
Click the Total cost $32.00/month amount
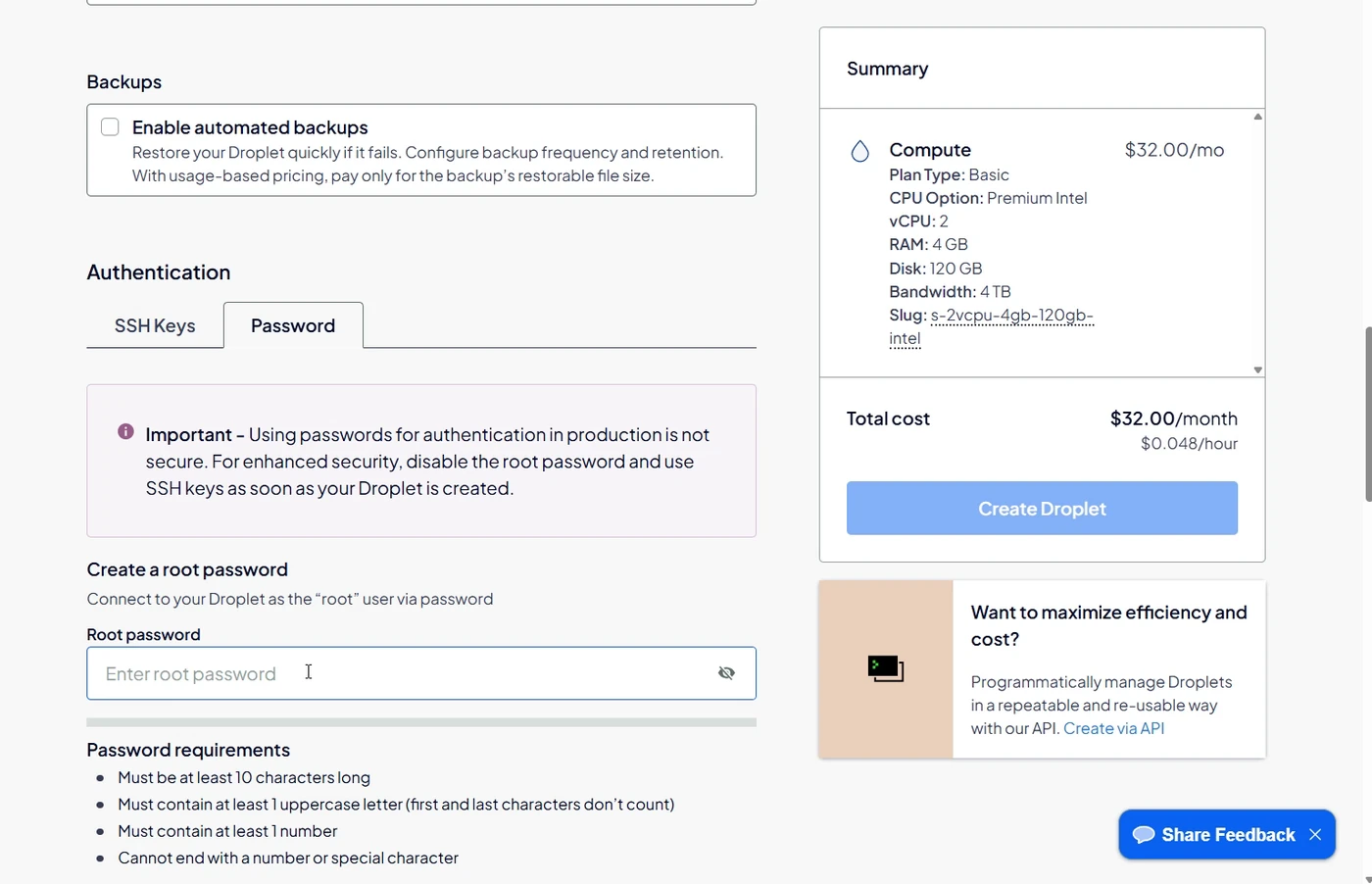1173,418
